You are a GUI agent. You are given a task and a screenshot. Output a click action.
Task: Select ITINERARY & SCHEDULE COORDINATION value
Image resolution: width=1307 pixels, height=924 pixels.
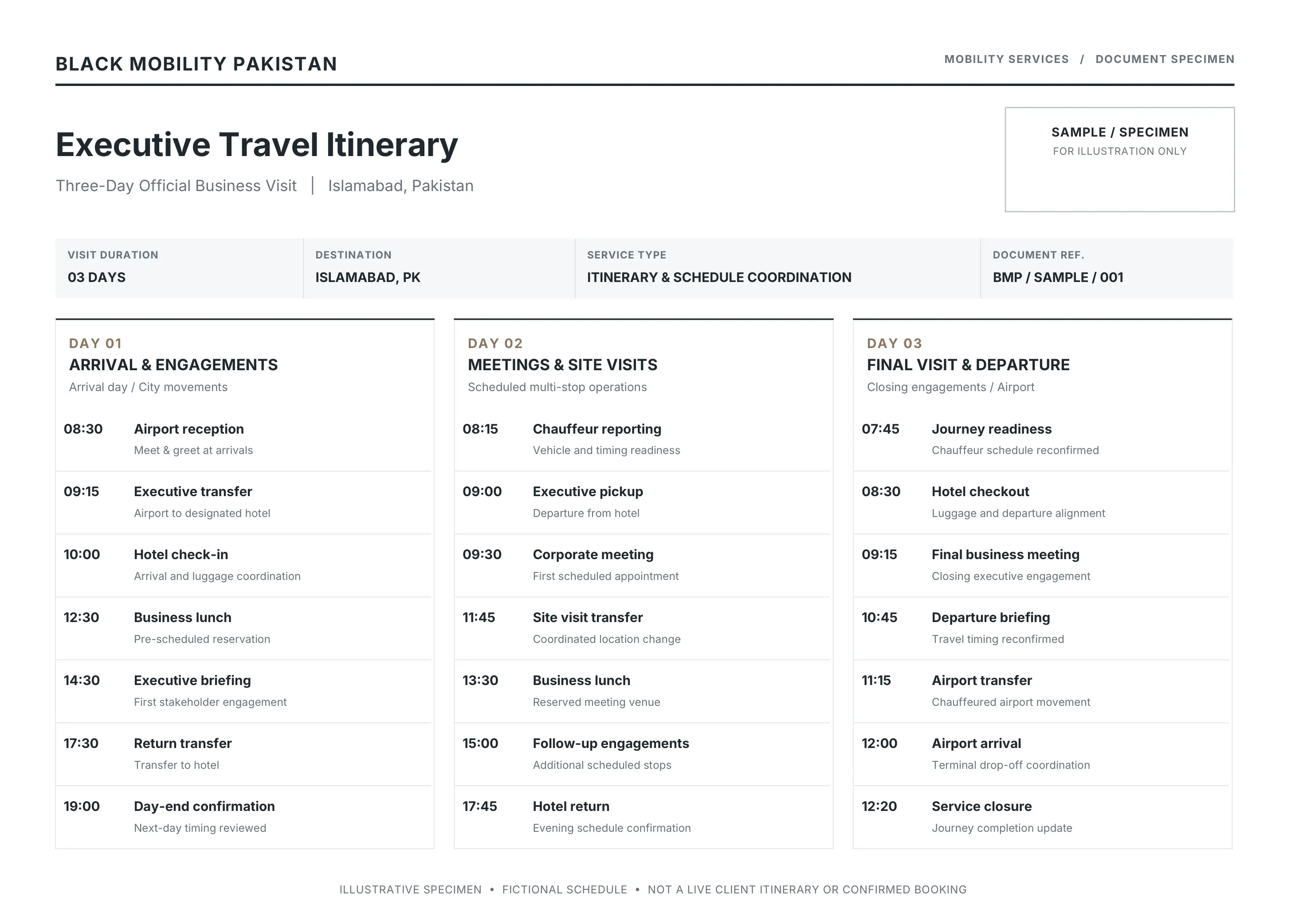(x=719, y=277)
